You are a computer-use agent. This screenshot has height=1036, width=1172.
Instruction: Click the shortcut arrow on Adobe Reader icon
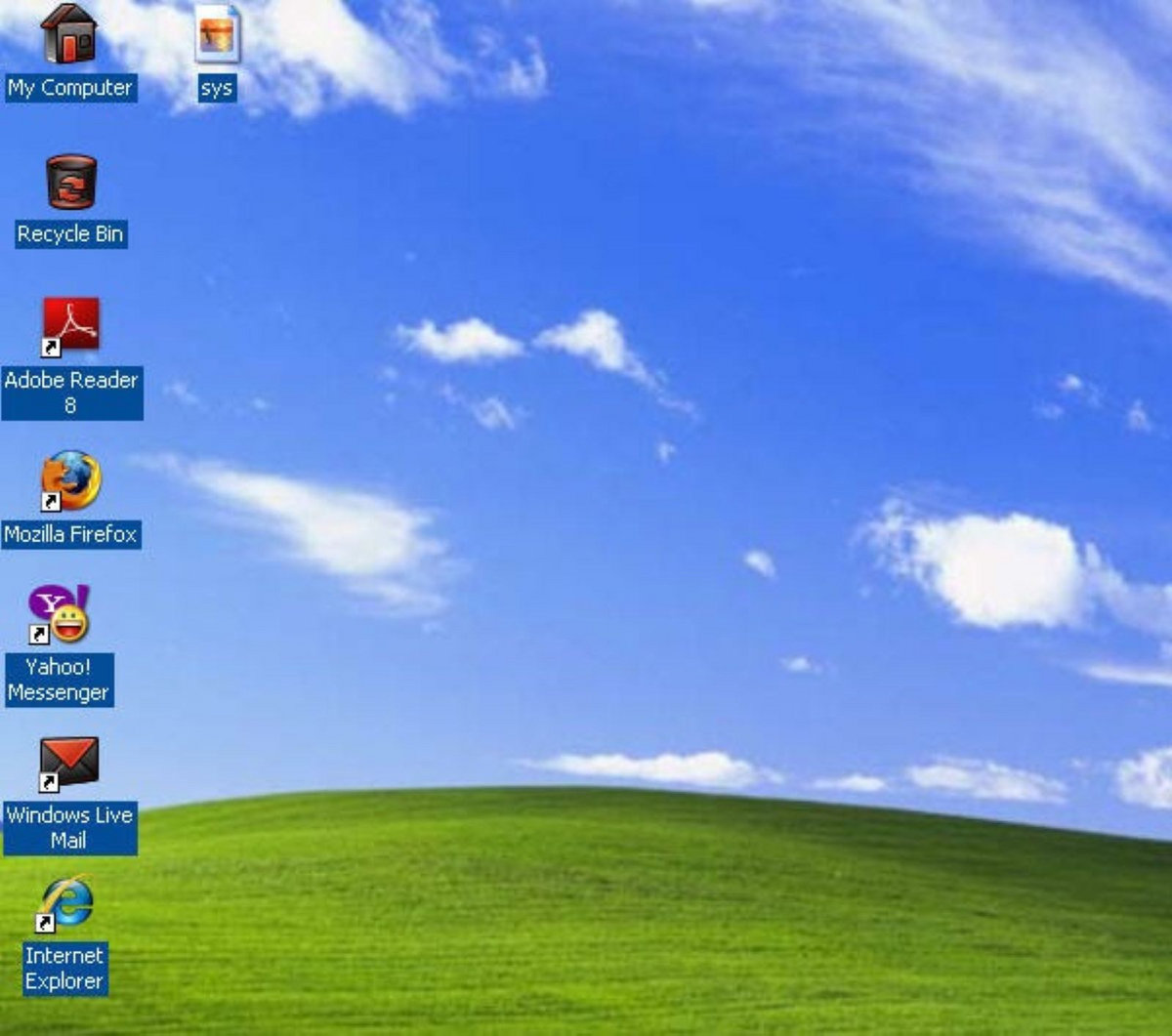coord(50,348)
